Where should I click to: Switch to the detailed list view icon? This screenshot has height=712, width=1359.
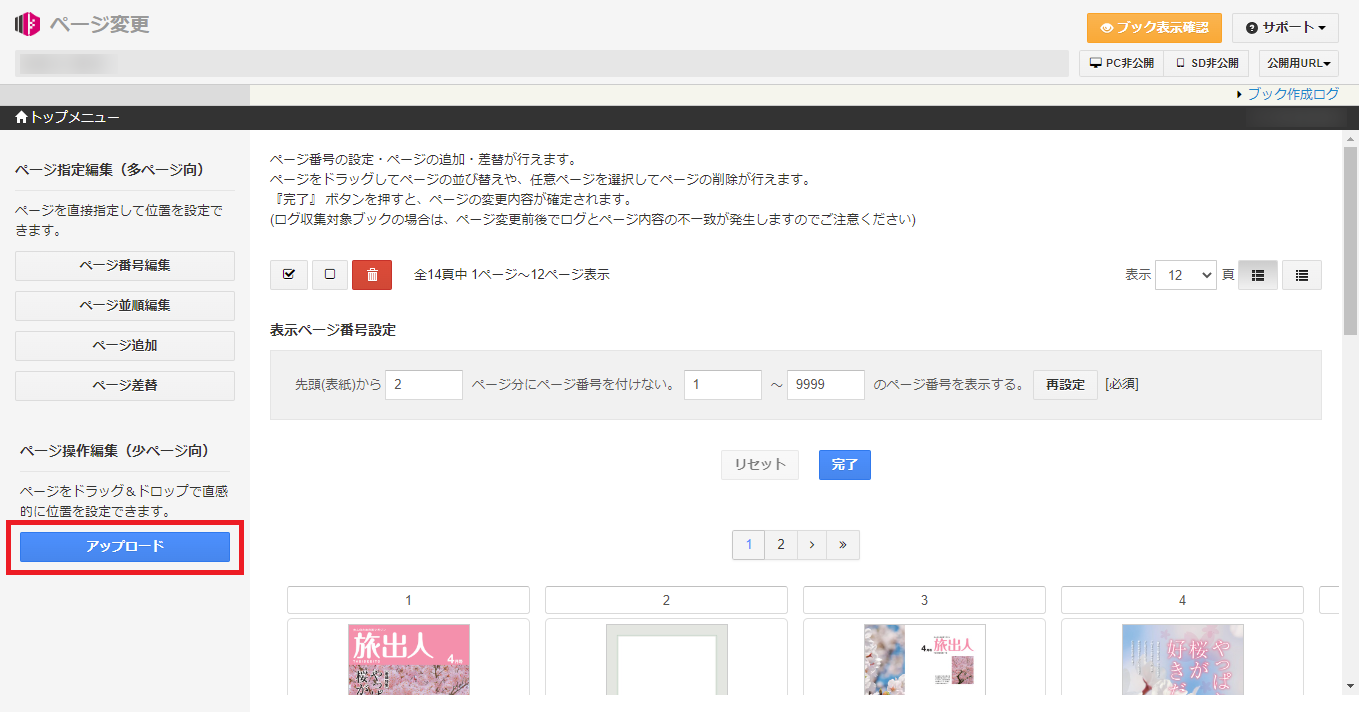point(1301,274)
